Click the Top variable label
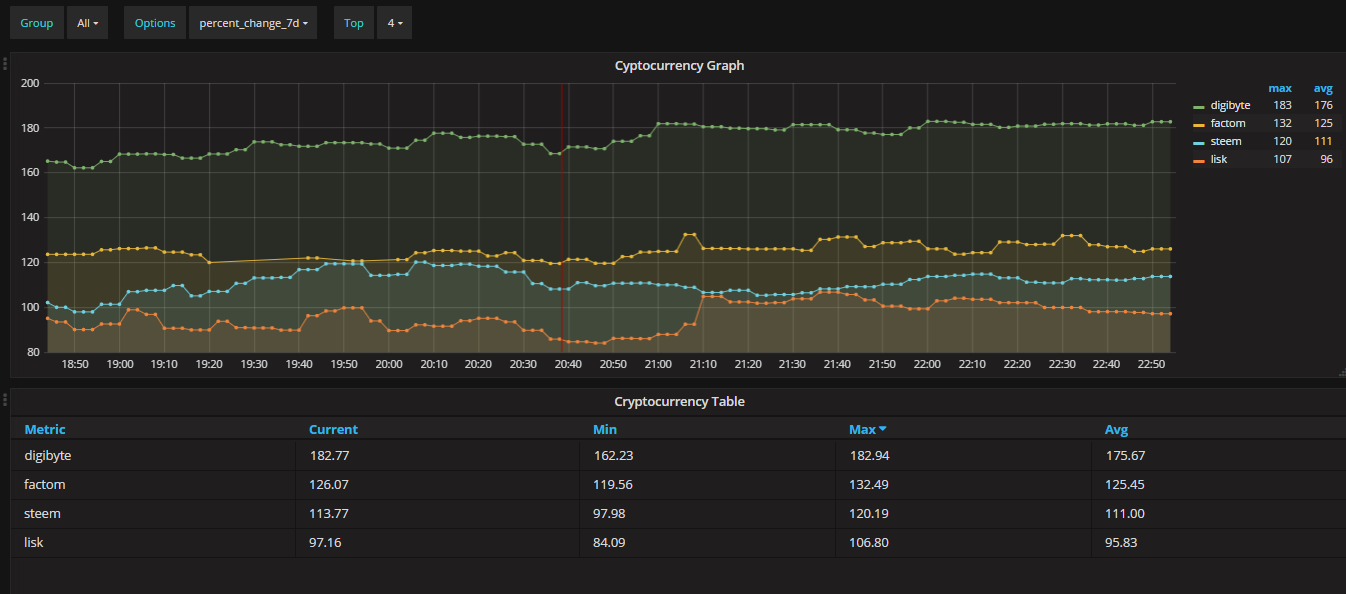Viewport: 1346px width, 594px height. tap(354, 23)
